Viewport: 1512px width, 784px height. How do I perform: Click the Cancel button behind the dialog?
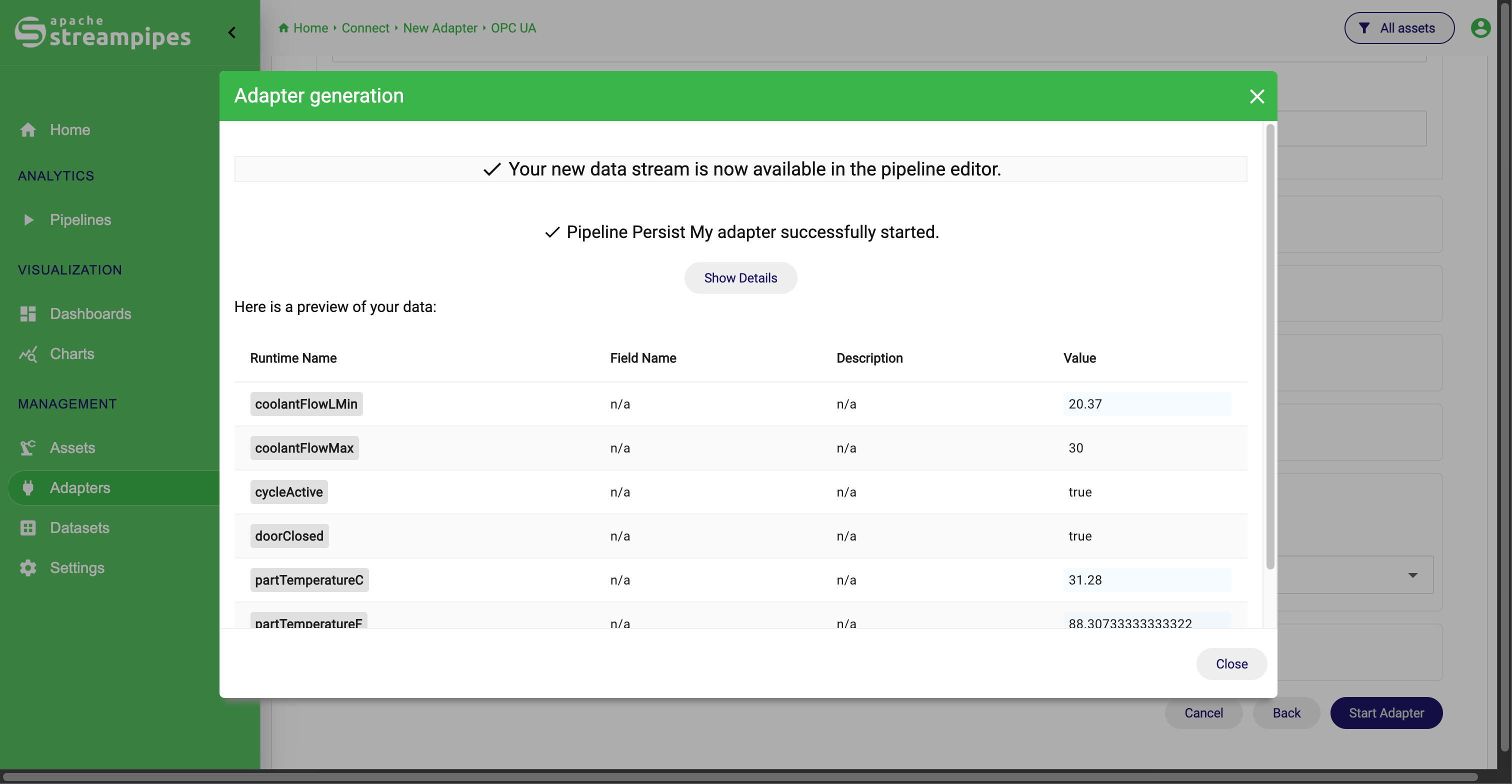(1203, 712)
